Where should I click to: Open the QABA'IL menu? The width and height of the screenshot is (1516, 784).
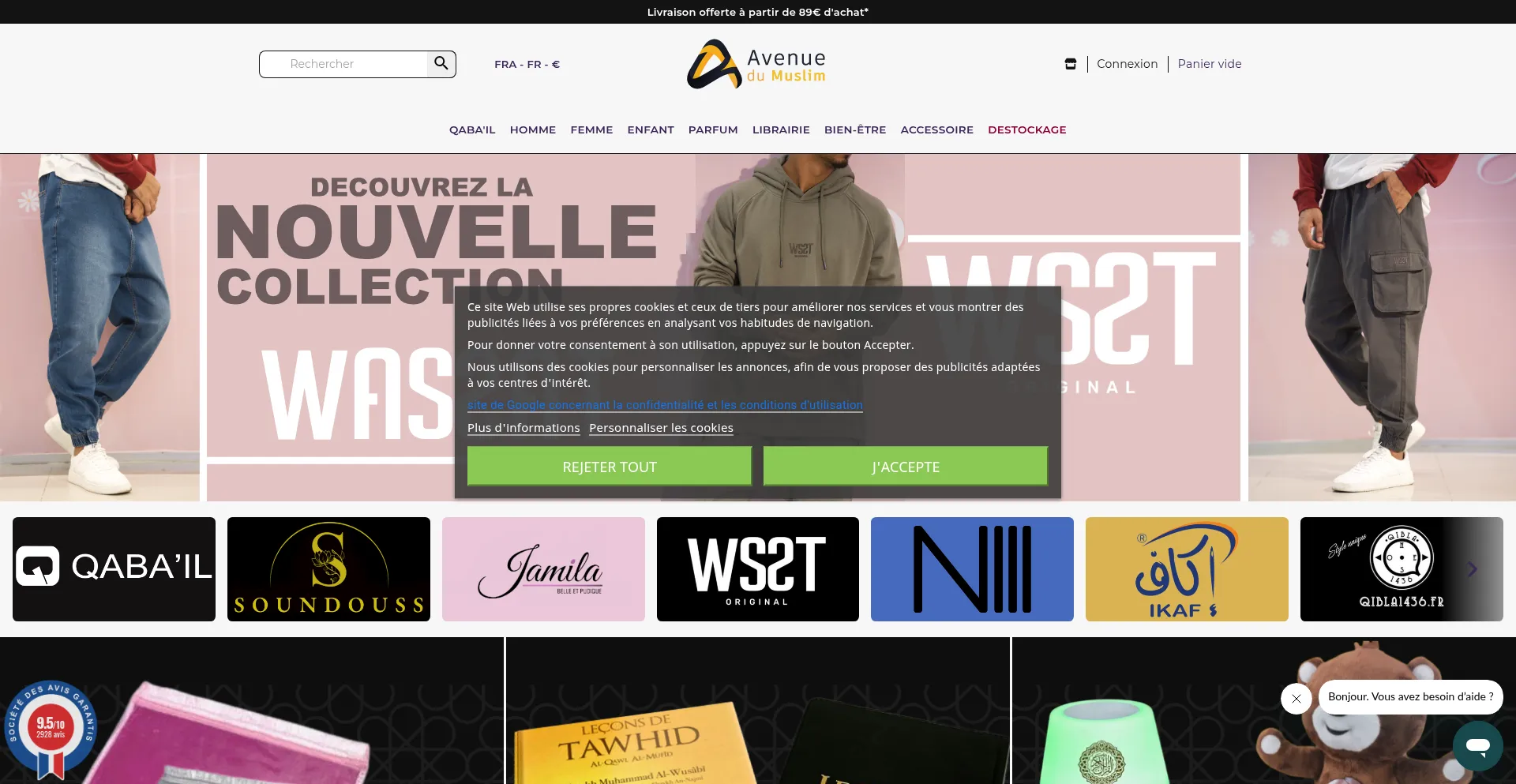(x=472, y=130)
